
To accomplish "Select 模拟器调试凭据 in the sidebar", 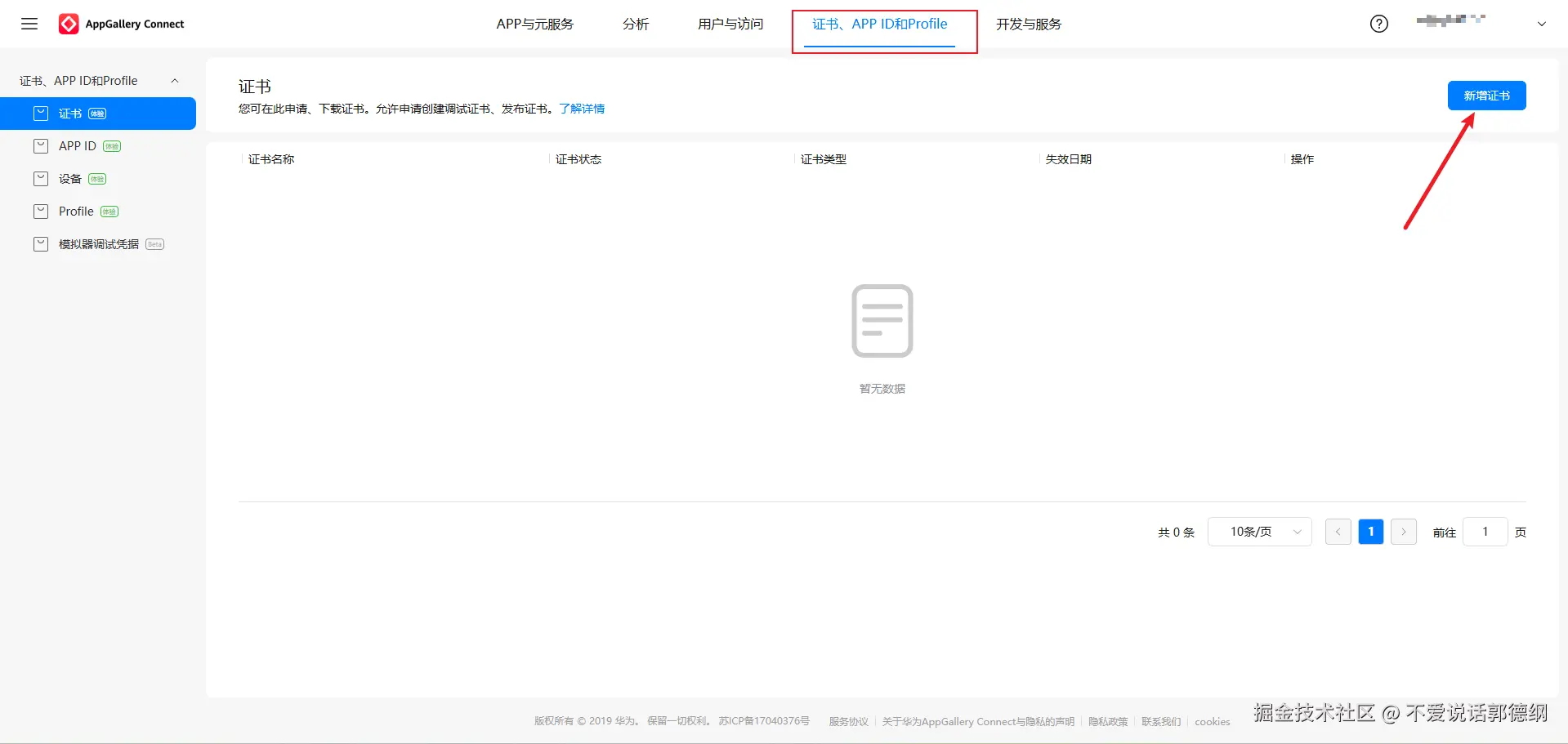I will click(x=98, y=244).
